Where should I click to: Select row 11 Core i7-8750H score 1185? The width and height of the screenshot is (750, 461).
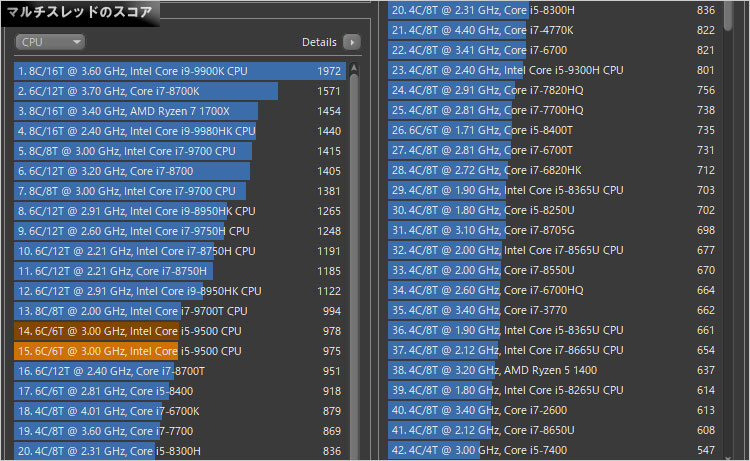point(180,272)
